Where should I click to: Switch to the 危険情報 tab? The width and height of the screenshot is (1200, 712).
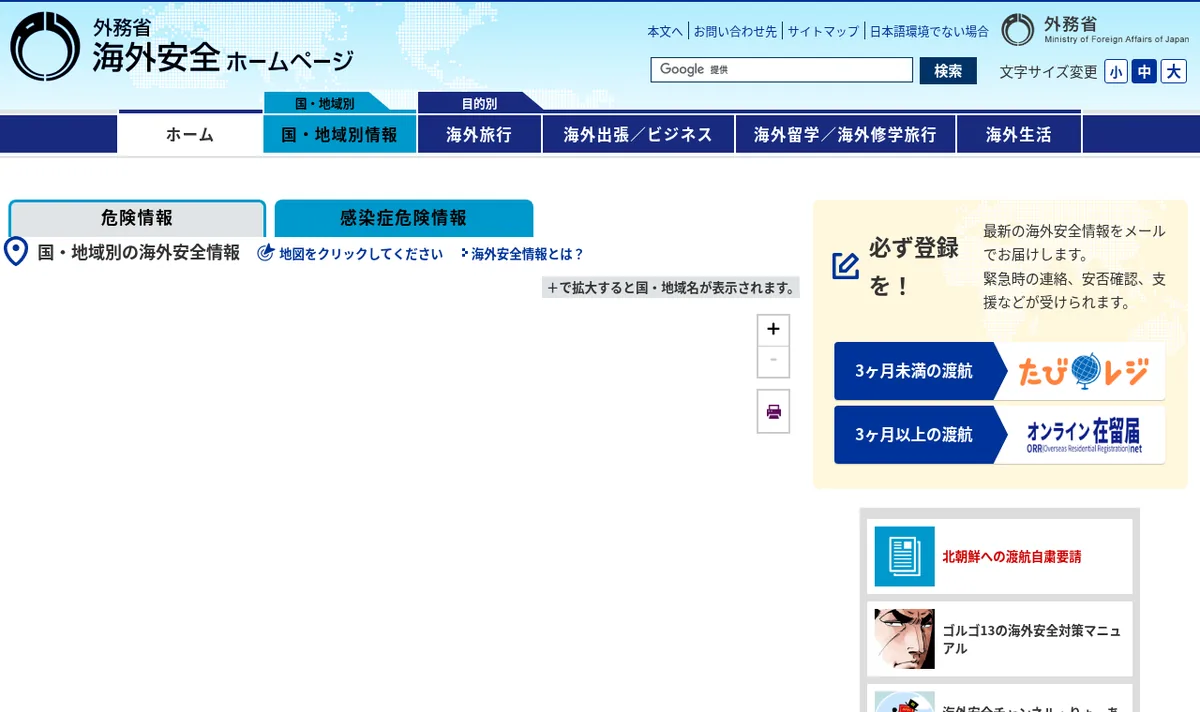coord(137,218)
